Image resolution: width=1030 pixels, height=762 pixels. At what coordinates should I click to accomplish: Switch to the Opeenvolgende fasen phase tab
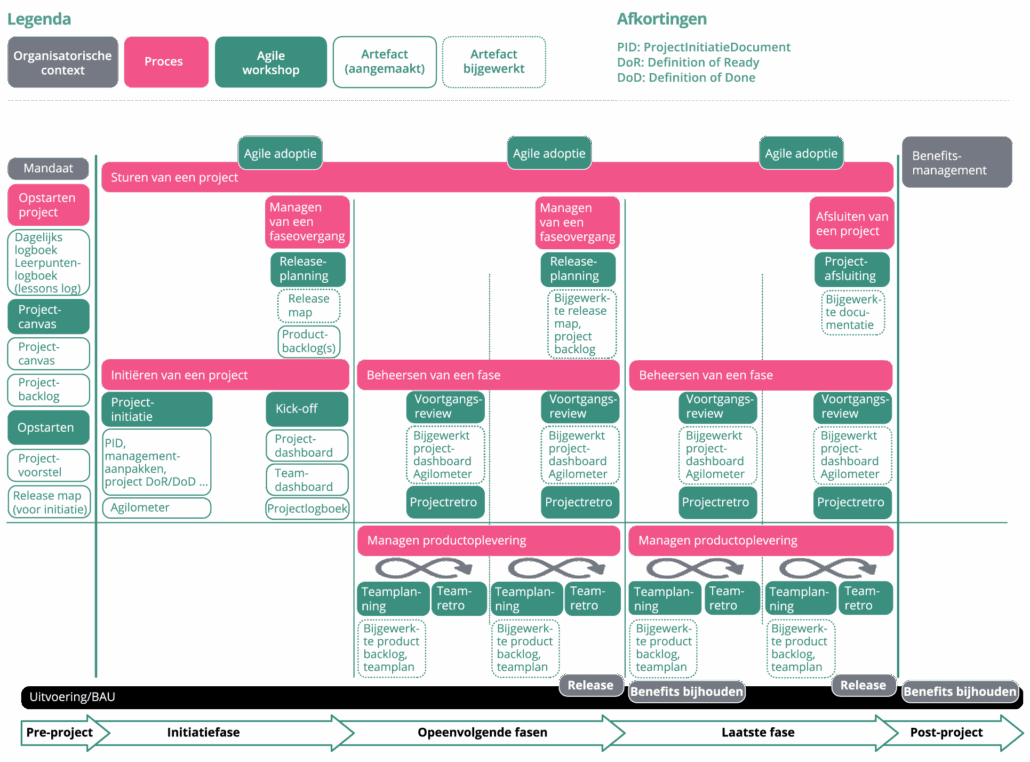[483, 732]
